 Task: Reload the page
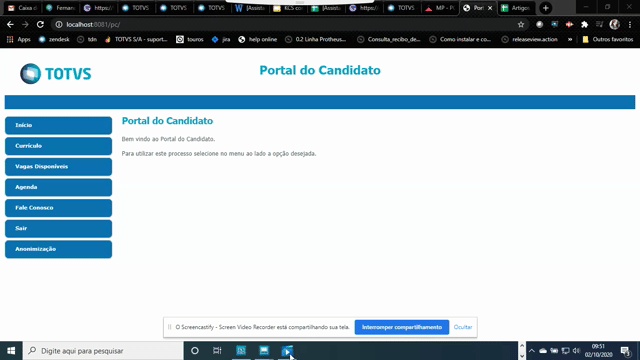(40, 24)
